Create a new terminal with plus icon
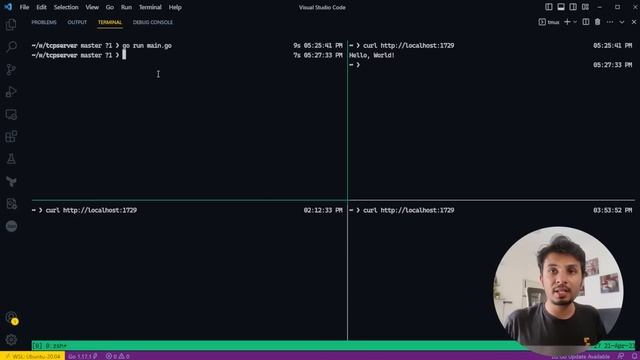The image size is (640, 360). tap(567, 22)
